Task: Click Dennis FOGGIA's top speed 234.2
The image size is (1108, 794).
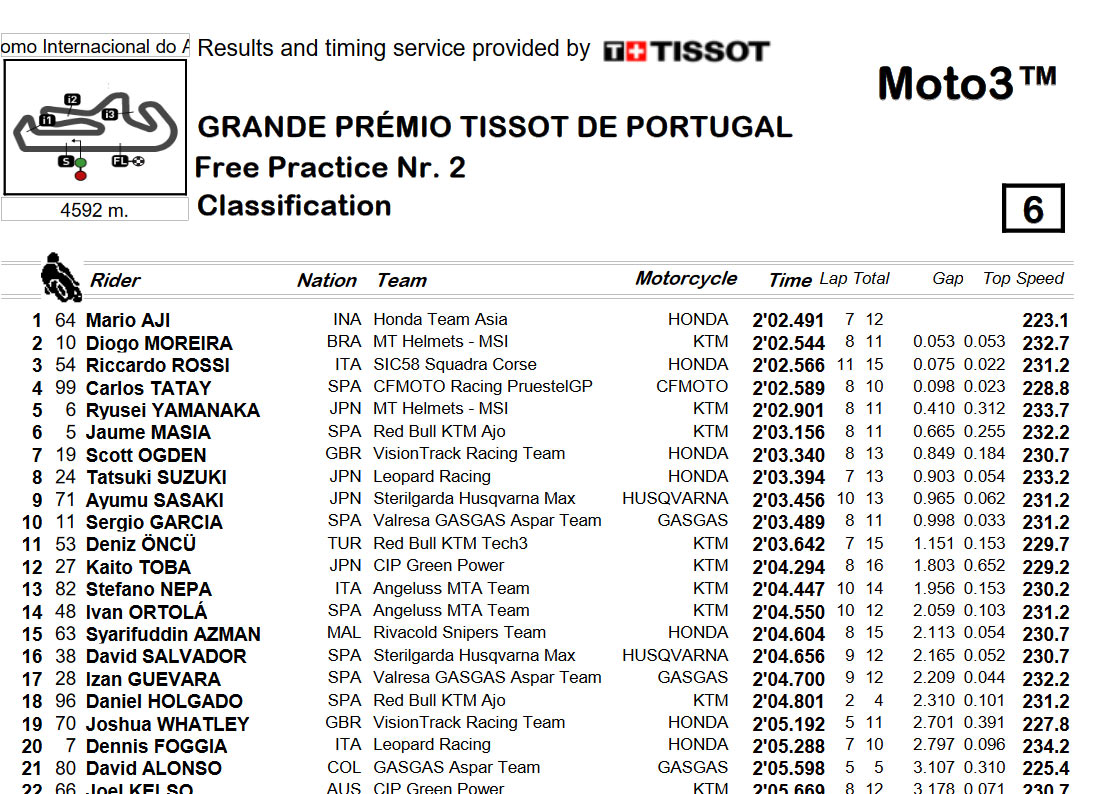Action: 1045,746
